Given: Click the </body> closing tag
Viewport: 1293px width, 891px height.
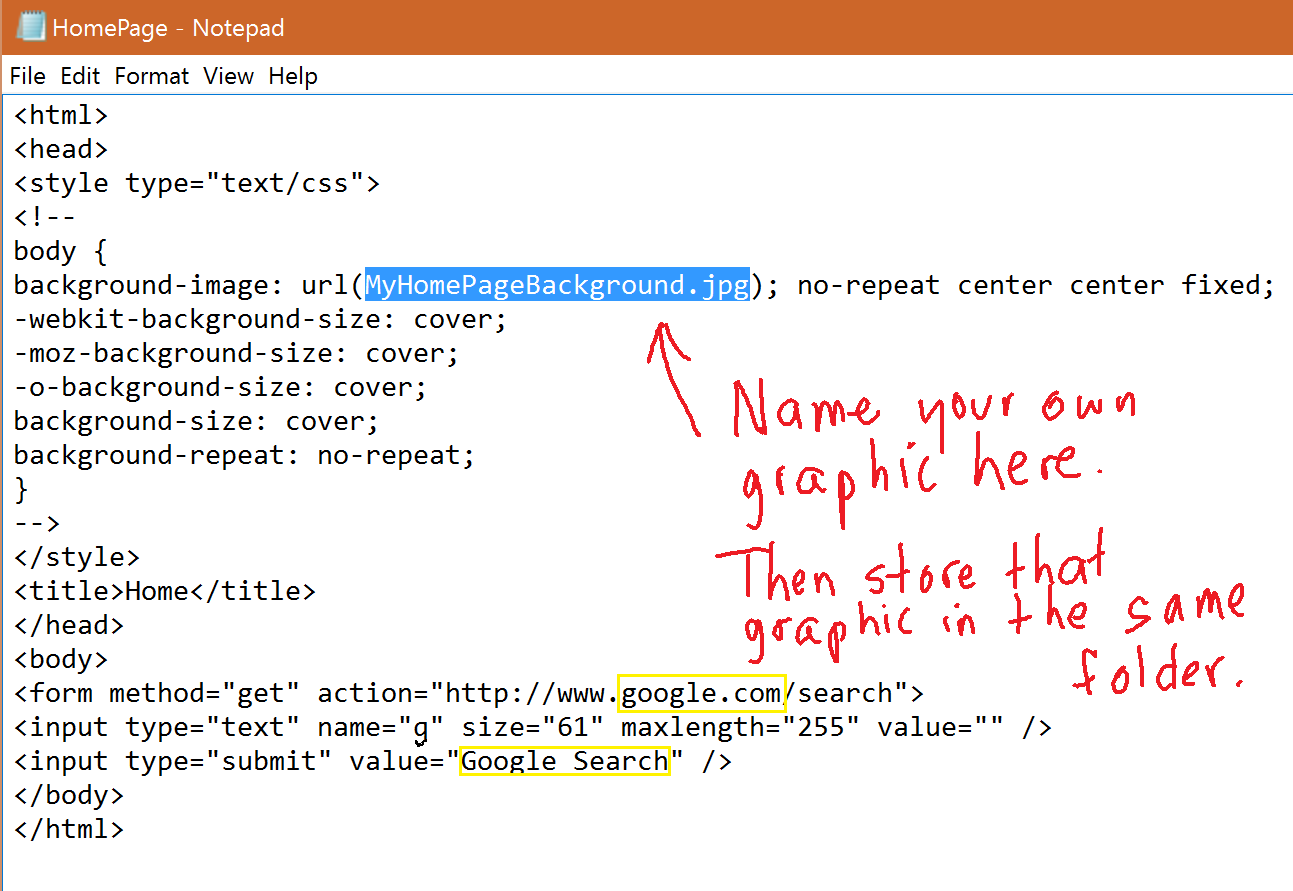Looking at the screenshot, I should click(x=69, y=796).
